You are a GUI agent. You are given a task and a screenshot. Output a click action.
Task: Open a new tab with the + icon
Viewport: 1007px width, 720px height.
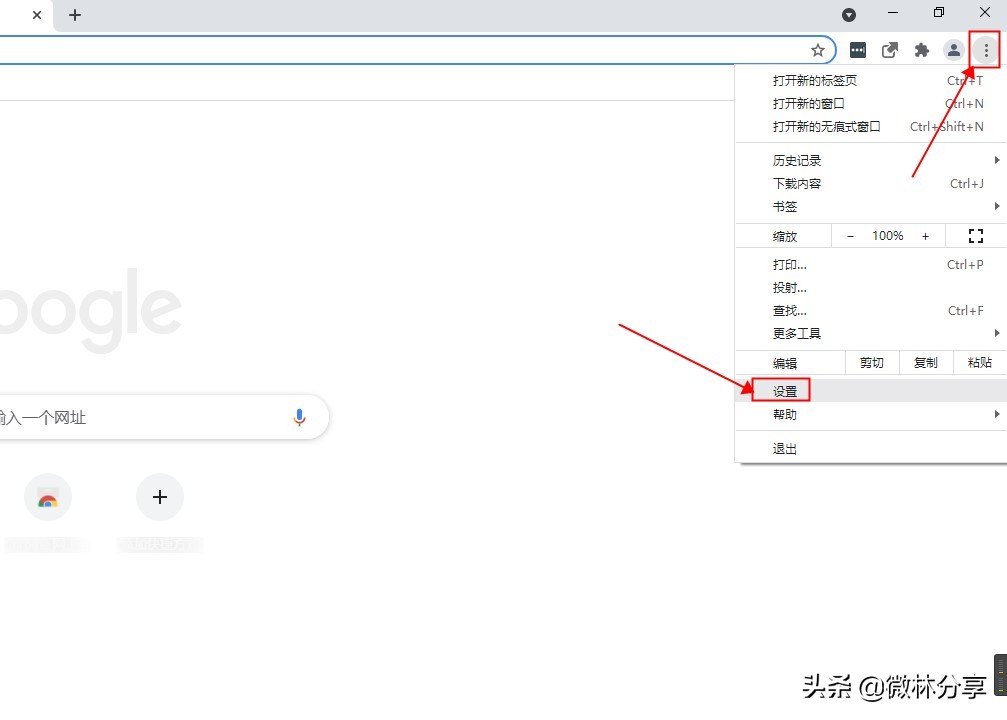pyautogui.click(x=75, y=15)
